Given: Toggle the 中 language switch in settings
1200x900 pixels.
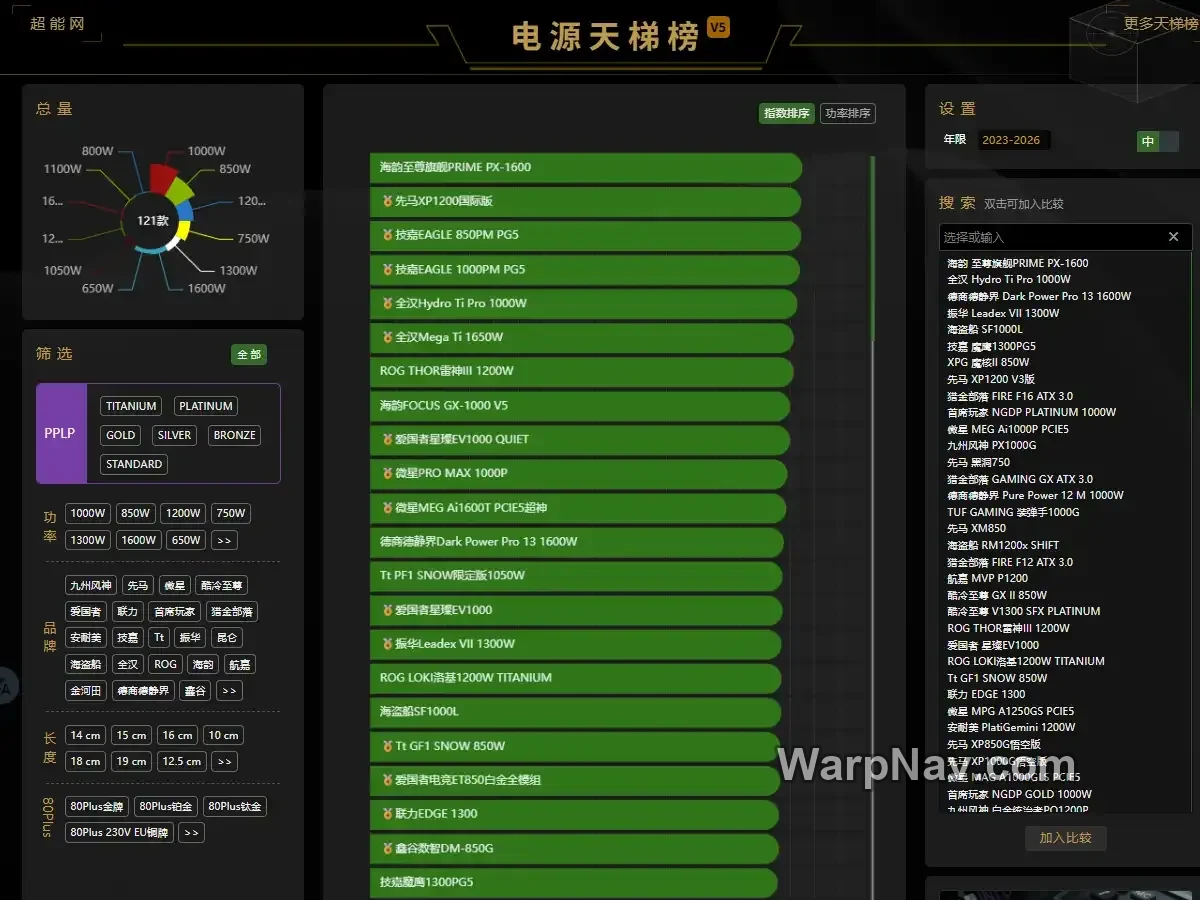Looking at the screenshot, I should (1158, 141).
